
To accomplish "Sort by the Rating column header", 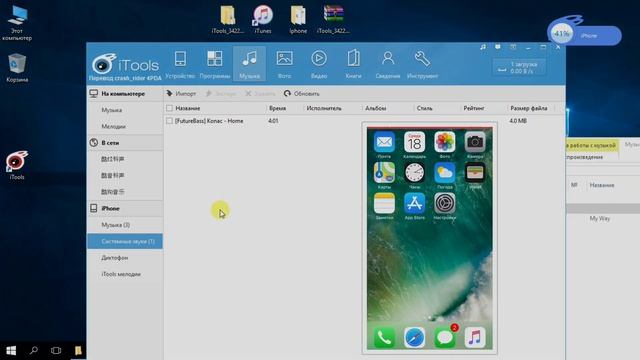I will coord(474,108).
